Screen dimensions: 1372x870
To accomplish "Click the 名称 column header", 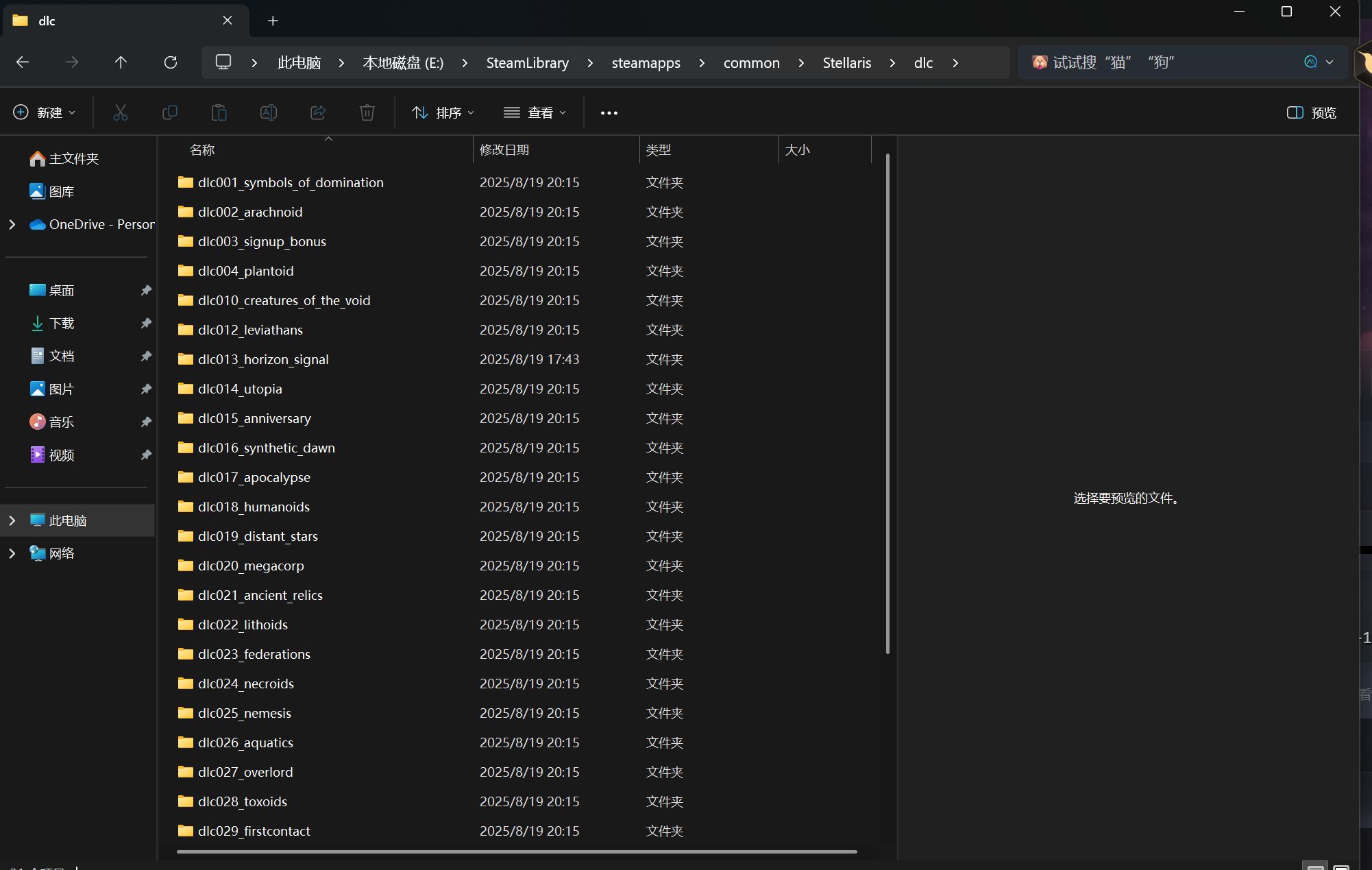I will [x=202, y=149].
